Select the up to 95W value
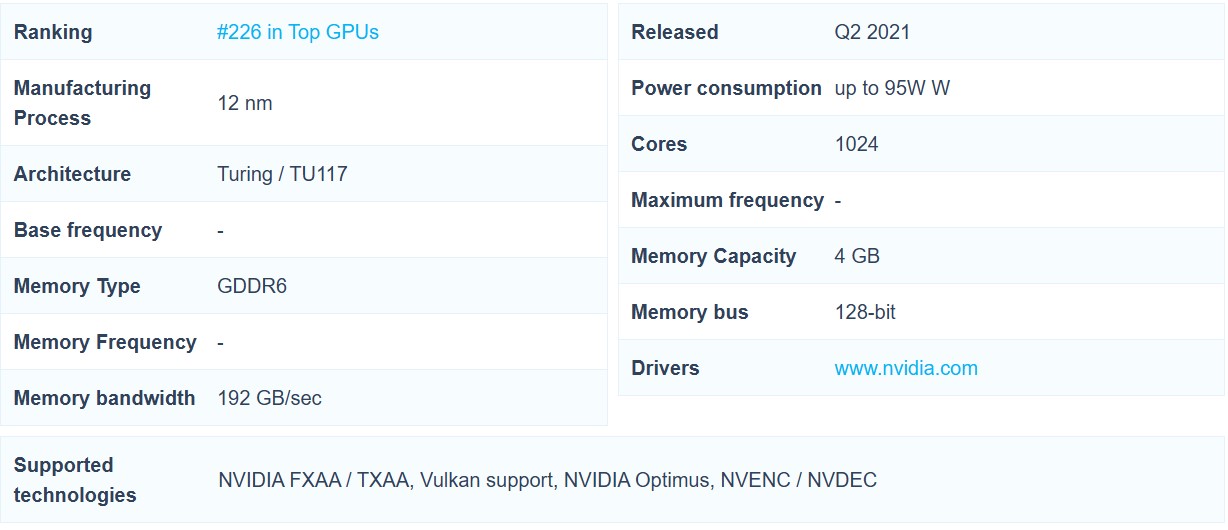Viewport: 1228px width, 530px height. (x=891, y=88)
